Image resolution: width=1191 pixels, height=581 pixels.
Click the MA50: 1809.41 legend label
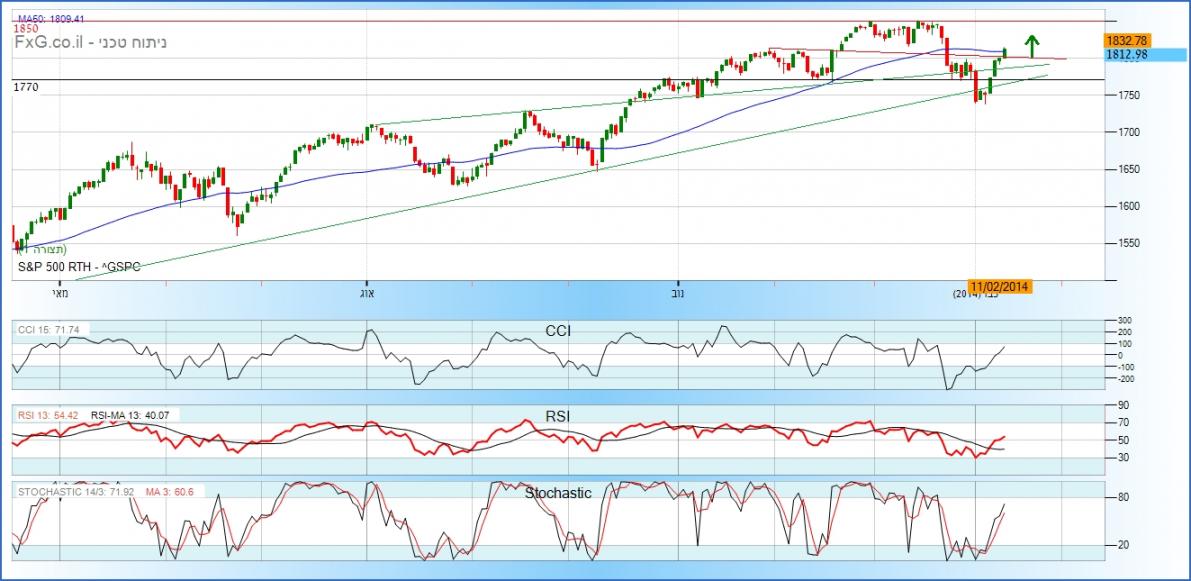[x=51, y=19]
